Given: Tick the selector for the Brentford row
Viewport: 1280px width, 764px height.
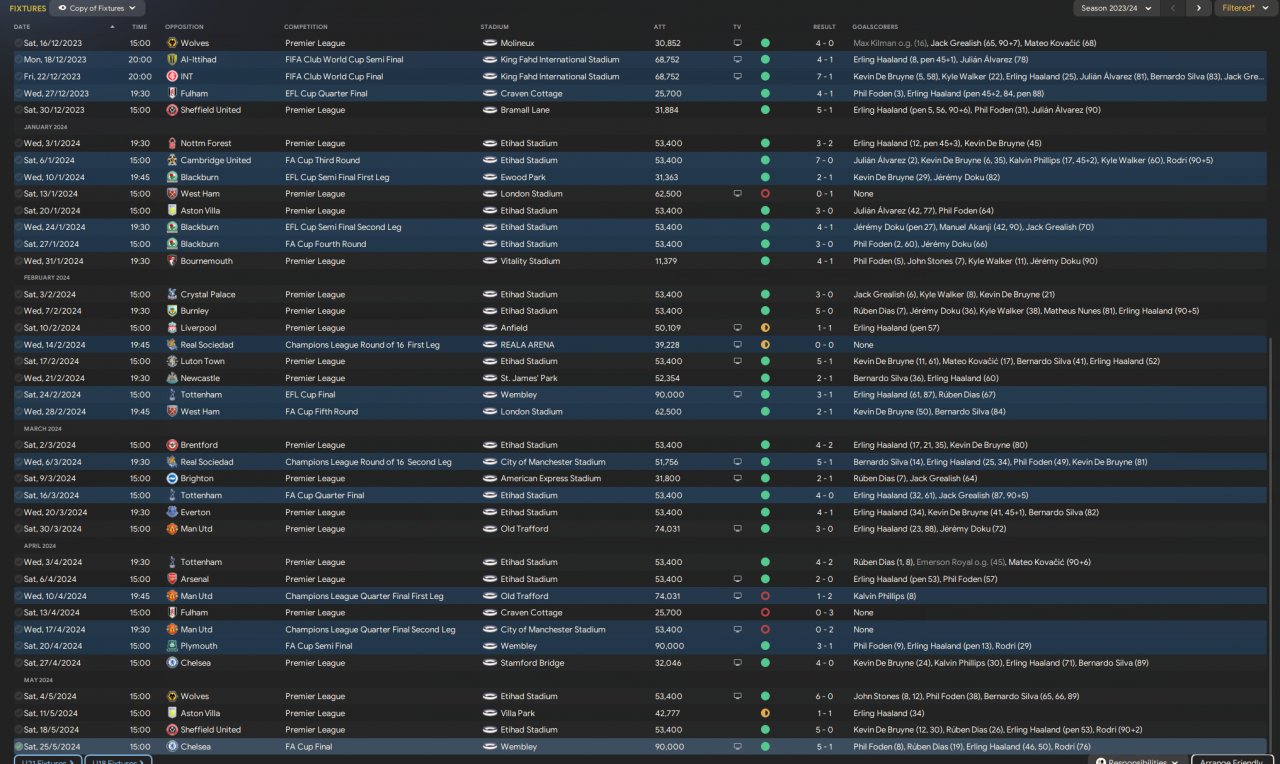Looking at the screenshot, I should pyautogui.click(x=18, y=445).
